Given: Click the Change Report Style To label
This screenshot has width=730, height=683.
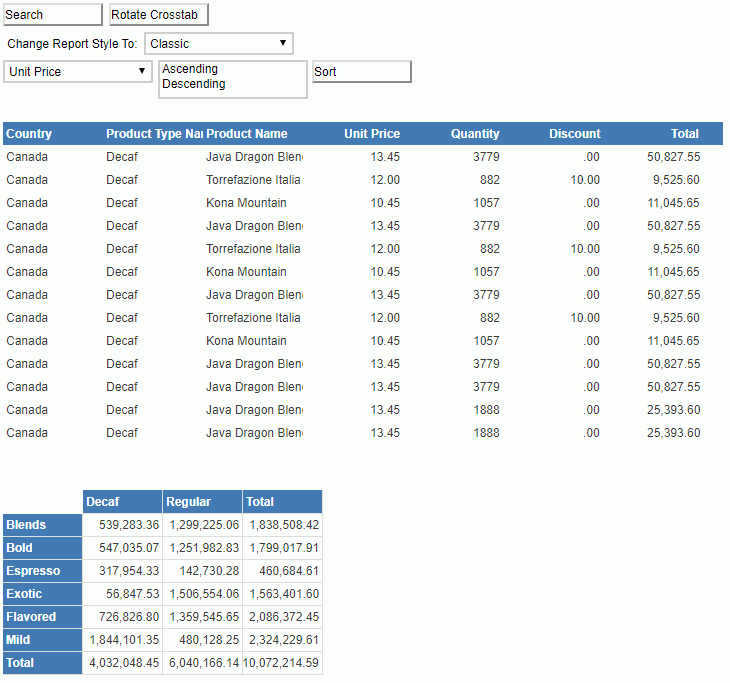Looking at the screenshot, I should coord(72,44).
